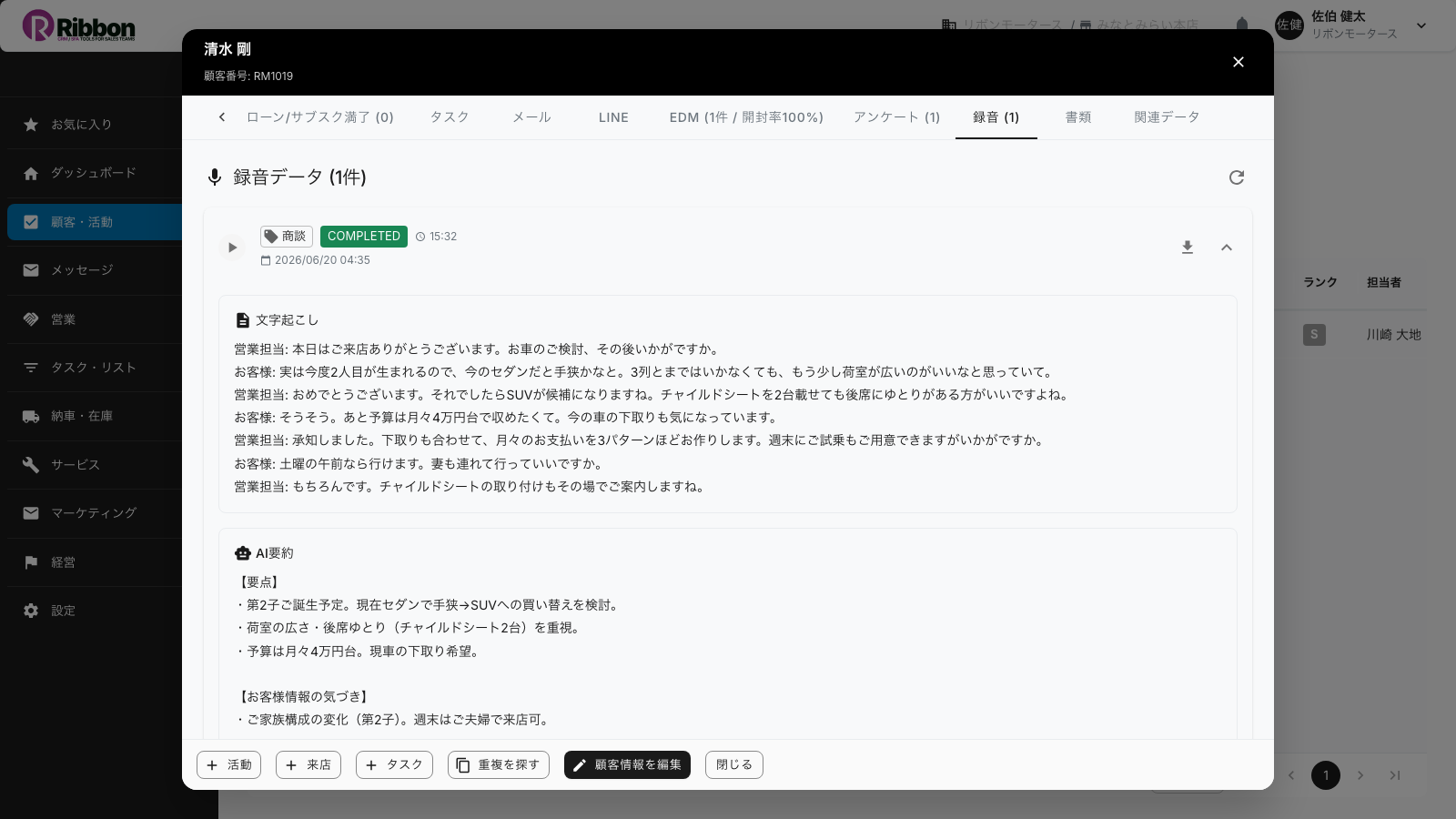Select the 録音 (1) tab
The image size is (1456, 819).
click(x=996, y=117)
